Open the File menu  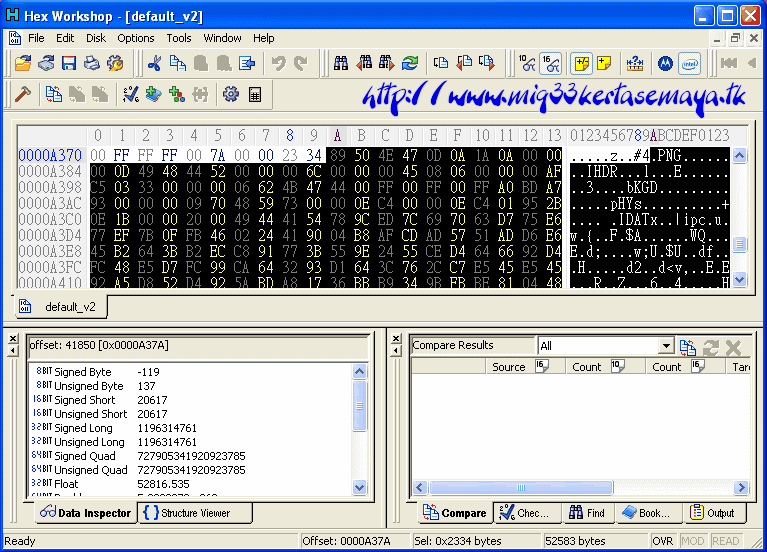pyautogui.click(x=36, y=38)
